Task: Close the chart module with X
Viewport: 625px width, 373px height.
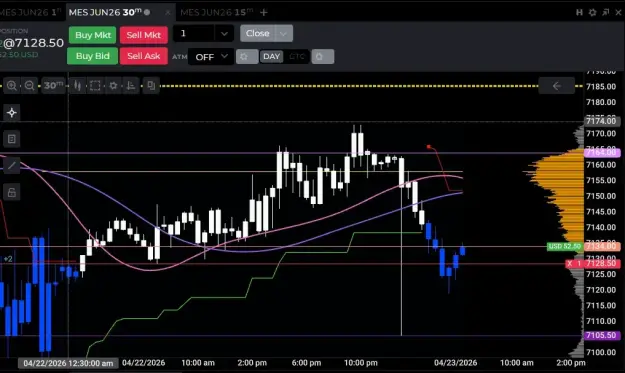Action: coord(619,12)
